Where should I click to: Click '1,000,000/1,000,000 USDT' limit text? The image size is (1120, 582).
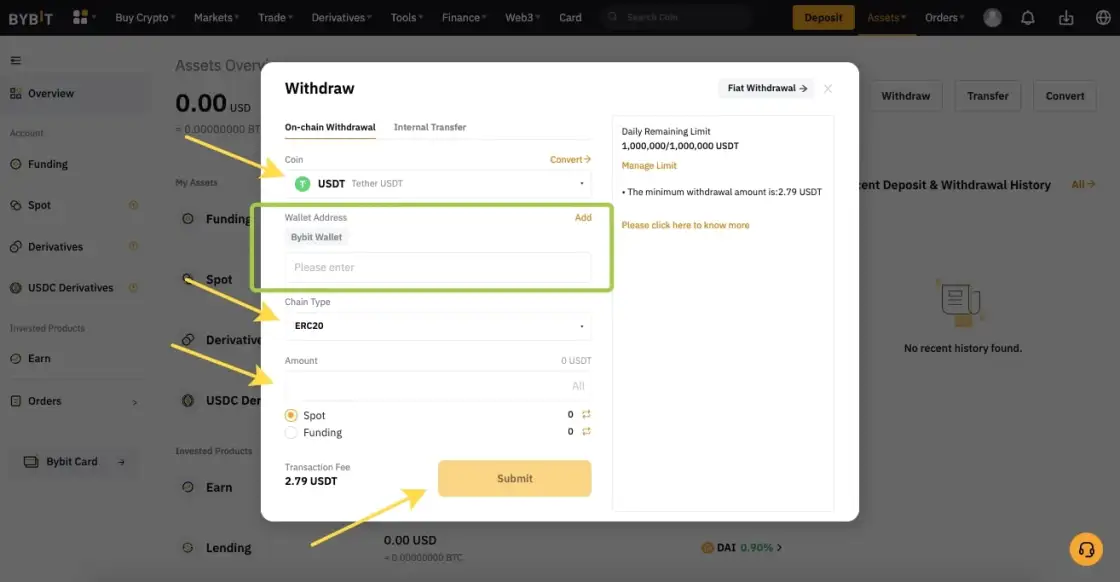(680, 146)
